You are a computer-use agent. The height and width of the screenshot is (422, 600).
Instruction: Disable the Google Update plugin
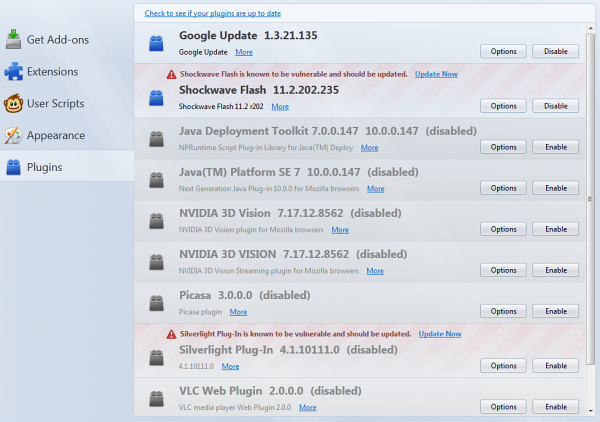pyautogui.click(x=555, y=51)
